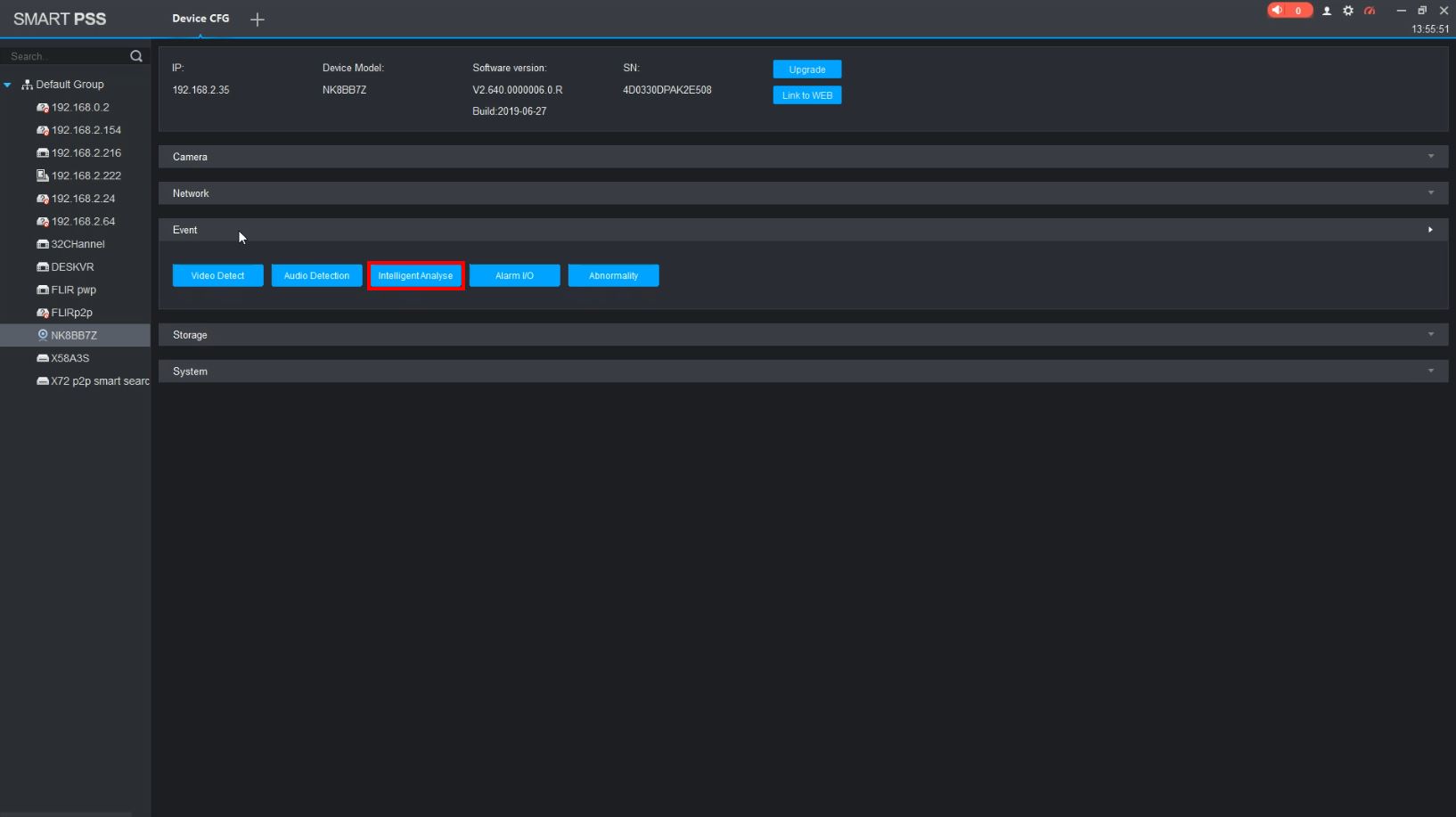1456x817 pixels.
Task: Click offline device icon beside 192.168.2.154
Action: pos(42,131)
